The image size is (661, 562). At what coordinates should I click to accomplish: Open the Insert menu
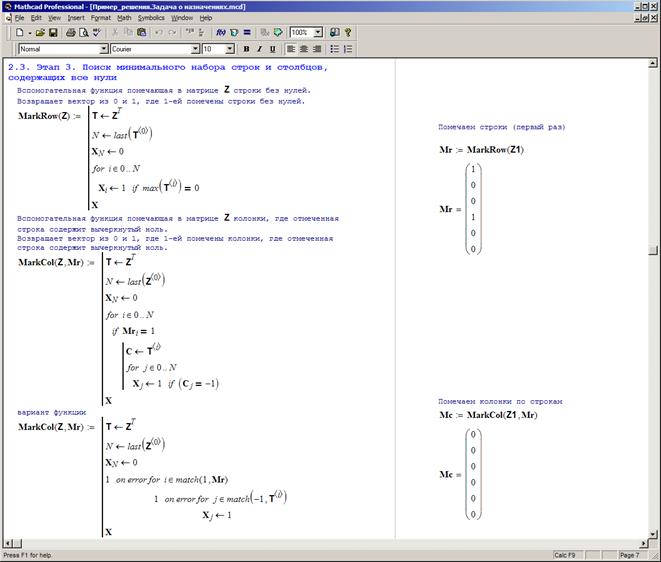[x=76, y=18]
